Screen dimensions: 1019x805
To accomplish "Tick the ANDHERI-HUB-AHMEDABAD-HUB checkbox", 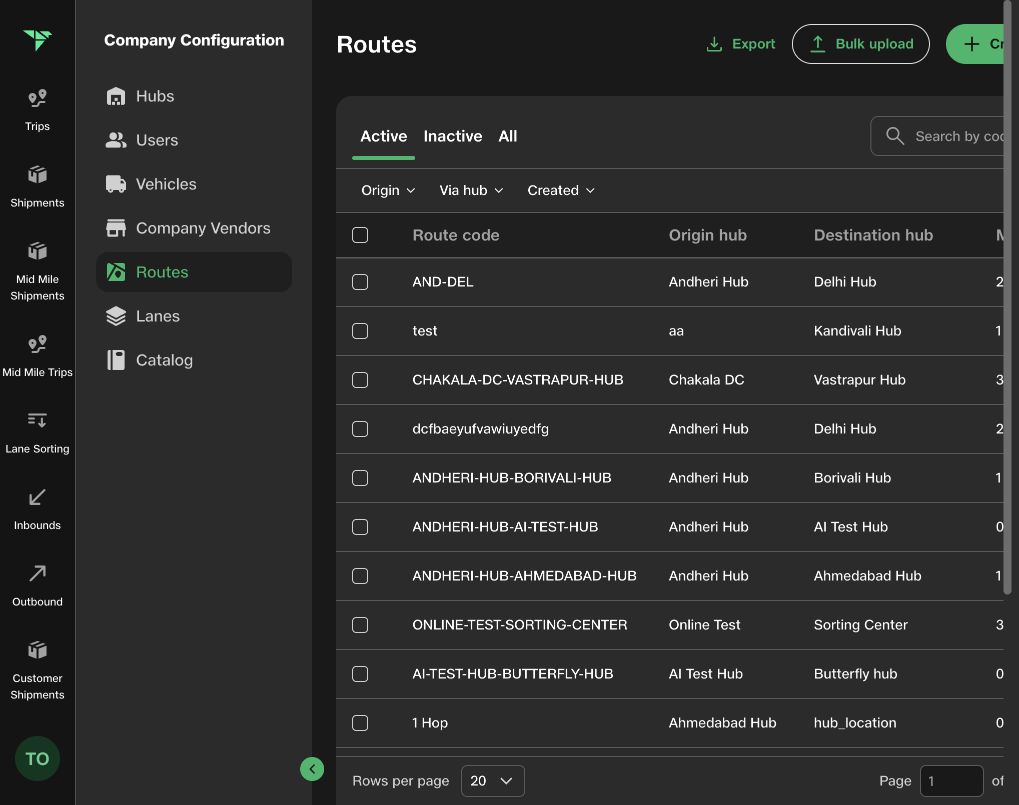I will tap(360, 576).
